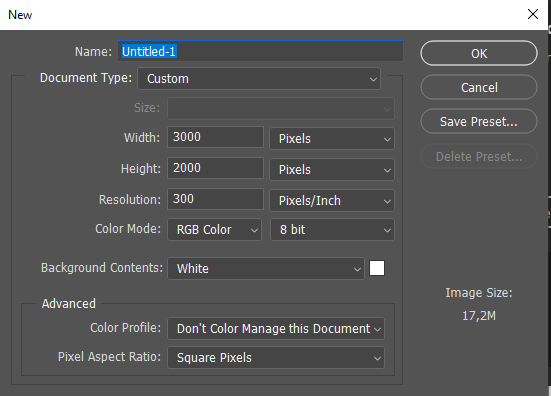Change the Width units dropdown
Image resolution: width=551 pixels, height=396 pixels.
click(x=332, y=138)
